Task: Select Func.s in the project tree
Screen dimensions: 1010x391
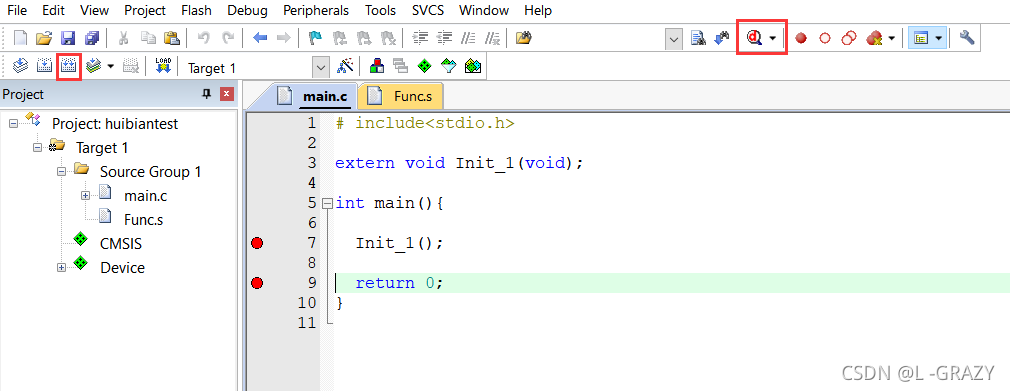Action: [143, 220]
